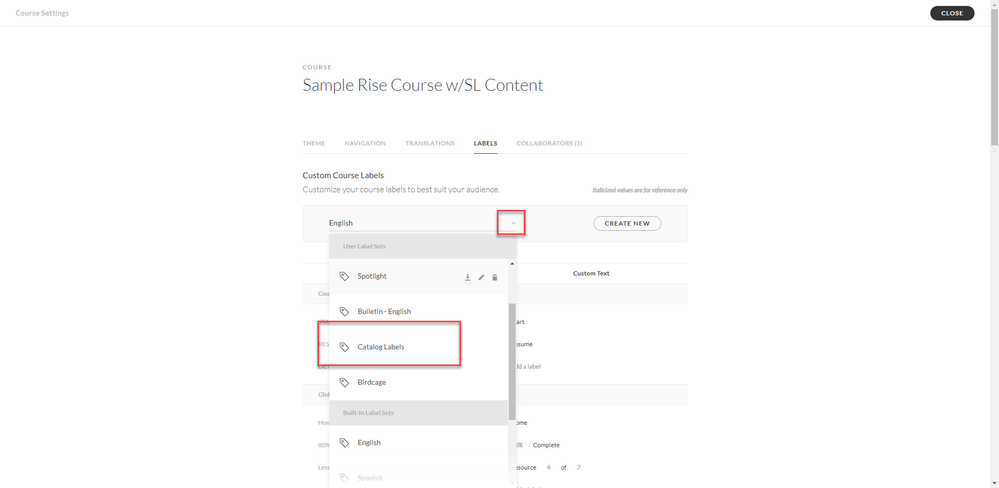Screen dimensions: 999x488
Task: Go to the Translations tab
Action: pyautogui.click(x=430, y=143)
